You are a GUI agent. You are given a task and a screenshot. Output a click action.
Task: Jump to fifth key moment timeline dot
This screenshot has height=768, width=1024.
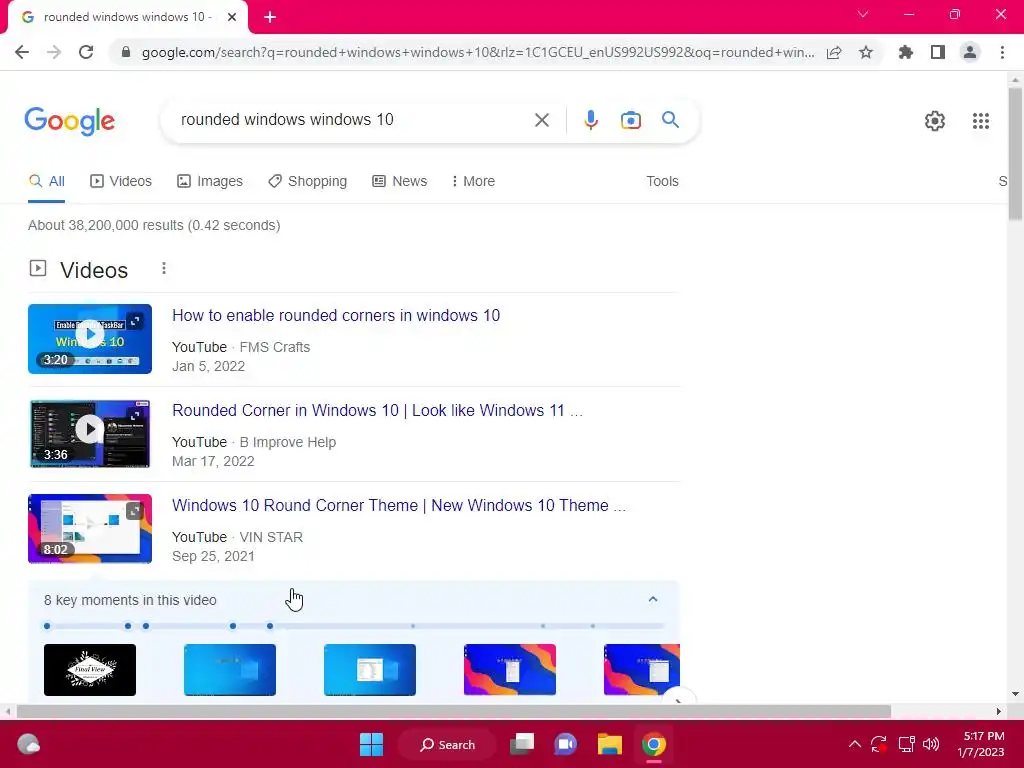270,626
